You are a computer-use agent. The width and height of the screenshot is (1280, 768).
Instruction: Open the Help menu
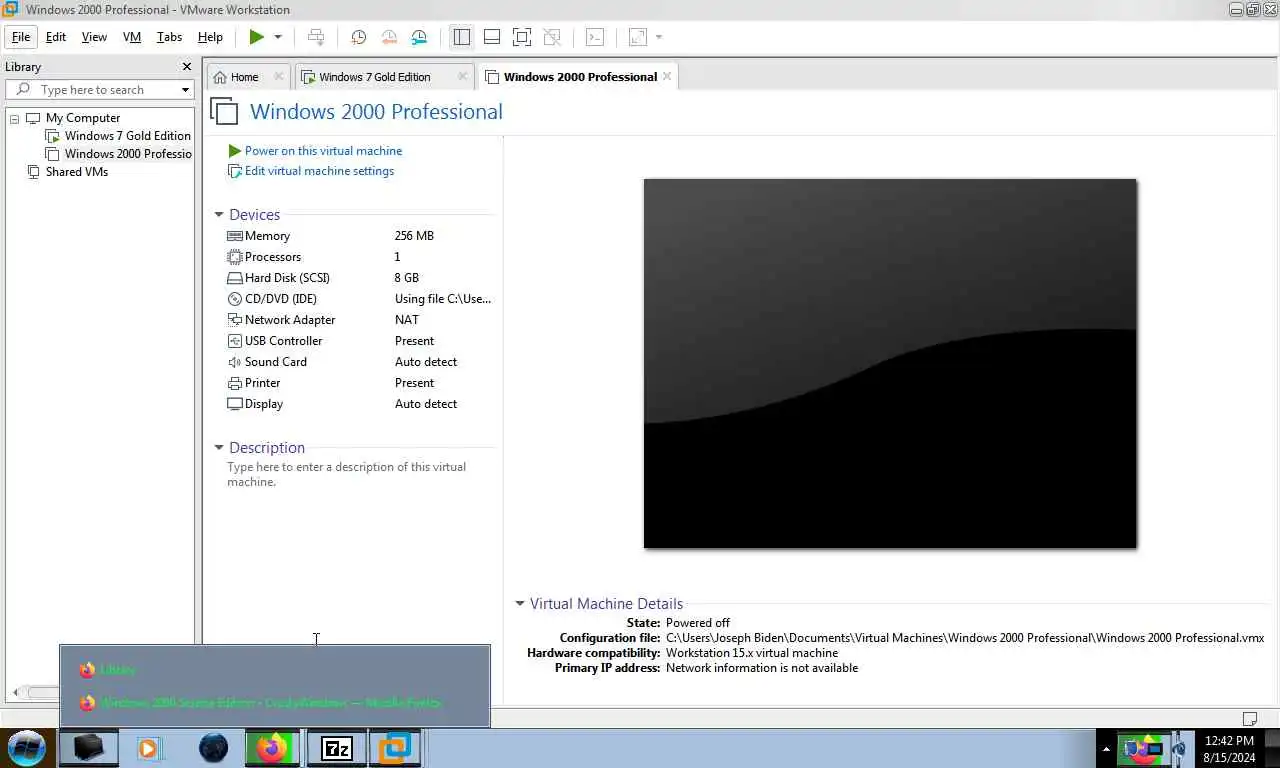pos(210,37)
